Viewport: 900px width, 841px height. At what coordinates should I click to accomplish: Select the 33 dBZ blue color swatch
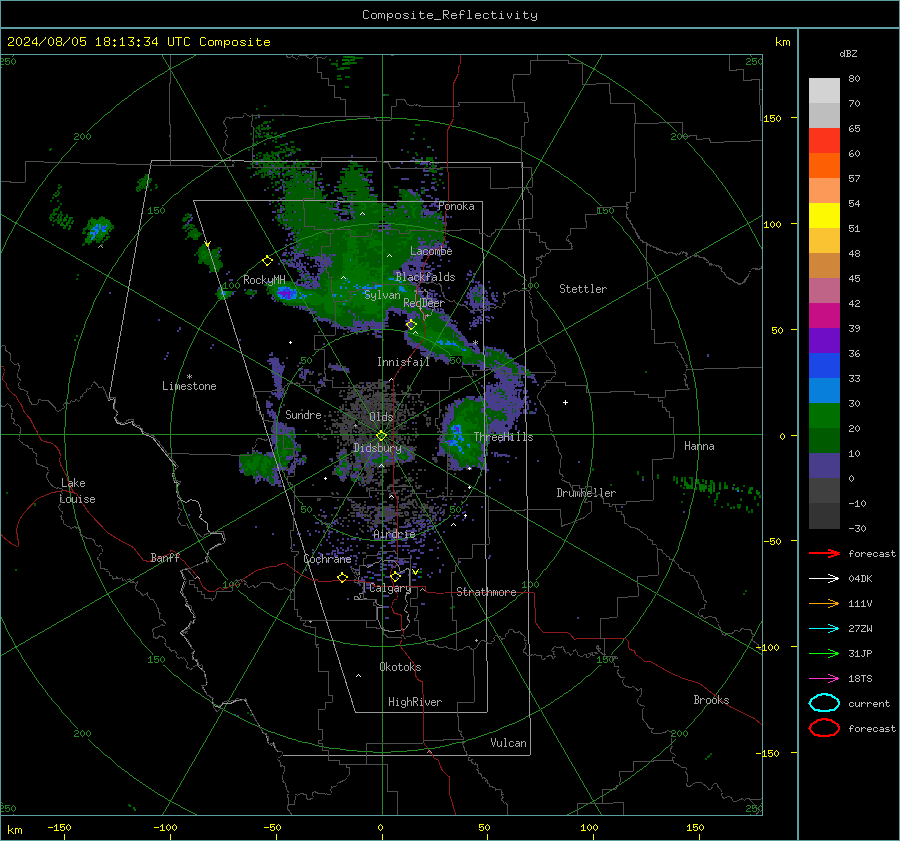tap(824, 365)
